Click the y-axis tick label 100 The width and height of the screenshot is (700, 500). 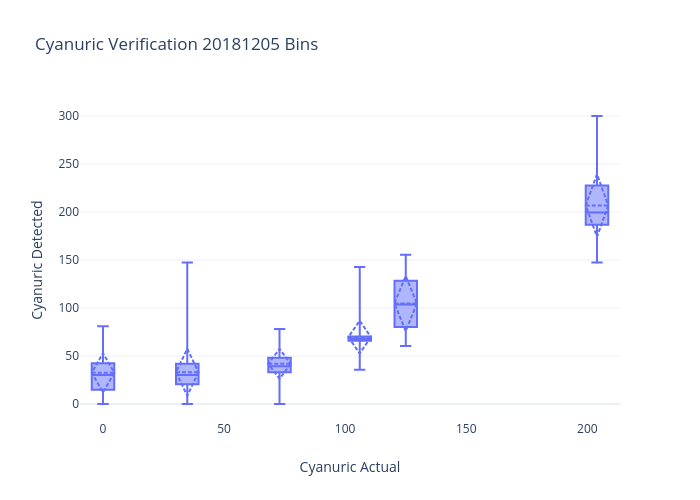click(68, 308)
